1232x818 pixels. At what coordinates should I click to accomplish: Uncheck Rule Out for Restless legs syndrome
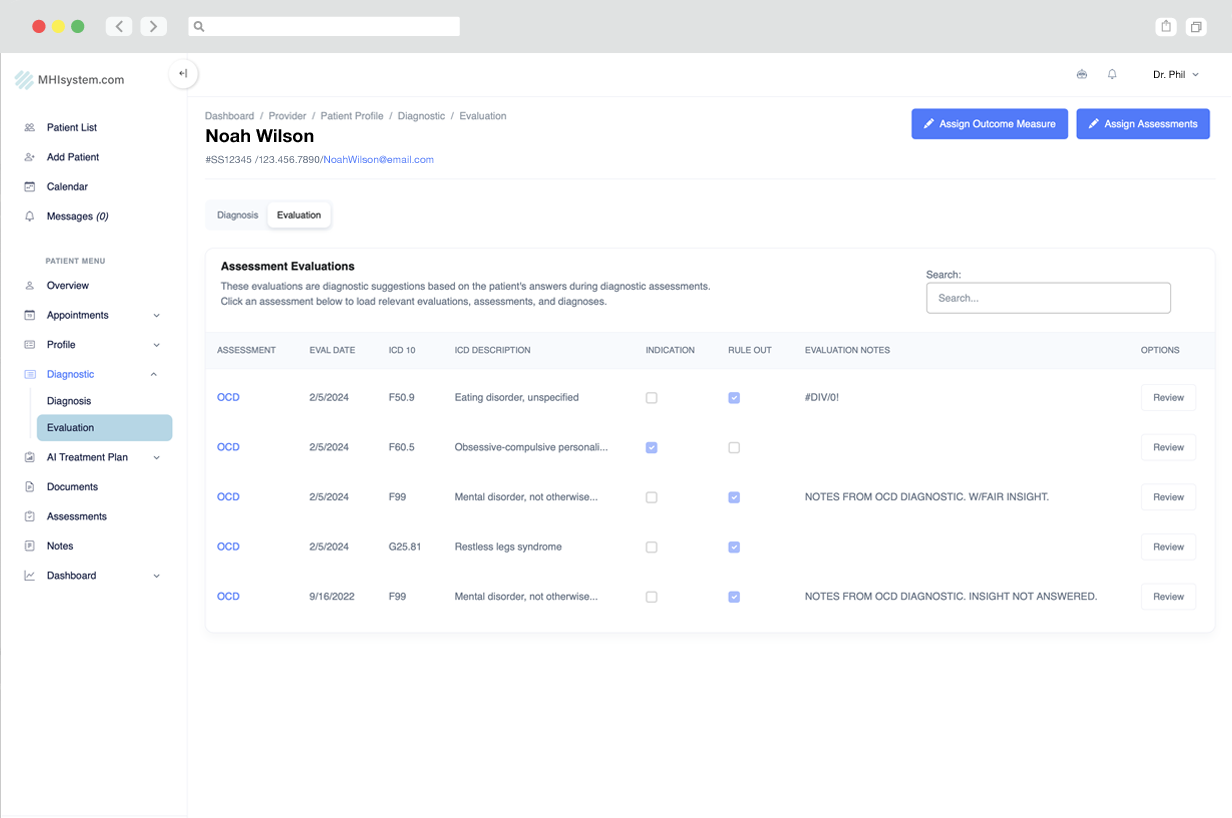tap(734, 547)
